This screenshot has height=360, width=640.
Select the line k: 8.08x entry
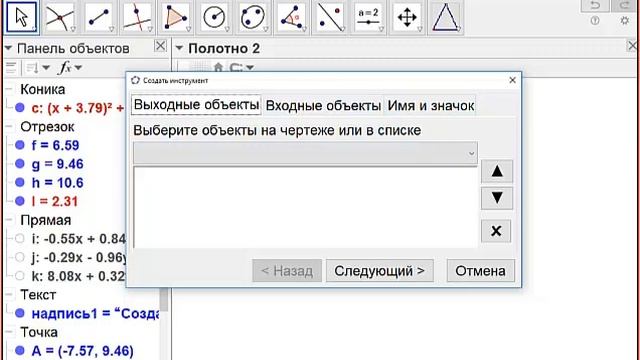[78, 276]
